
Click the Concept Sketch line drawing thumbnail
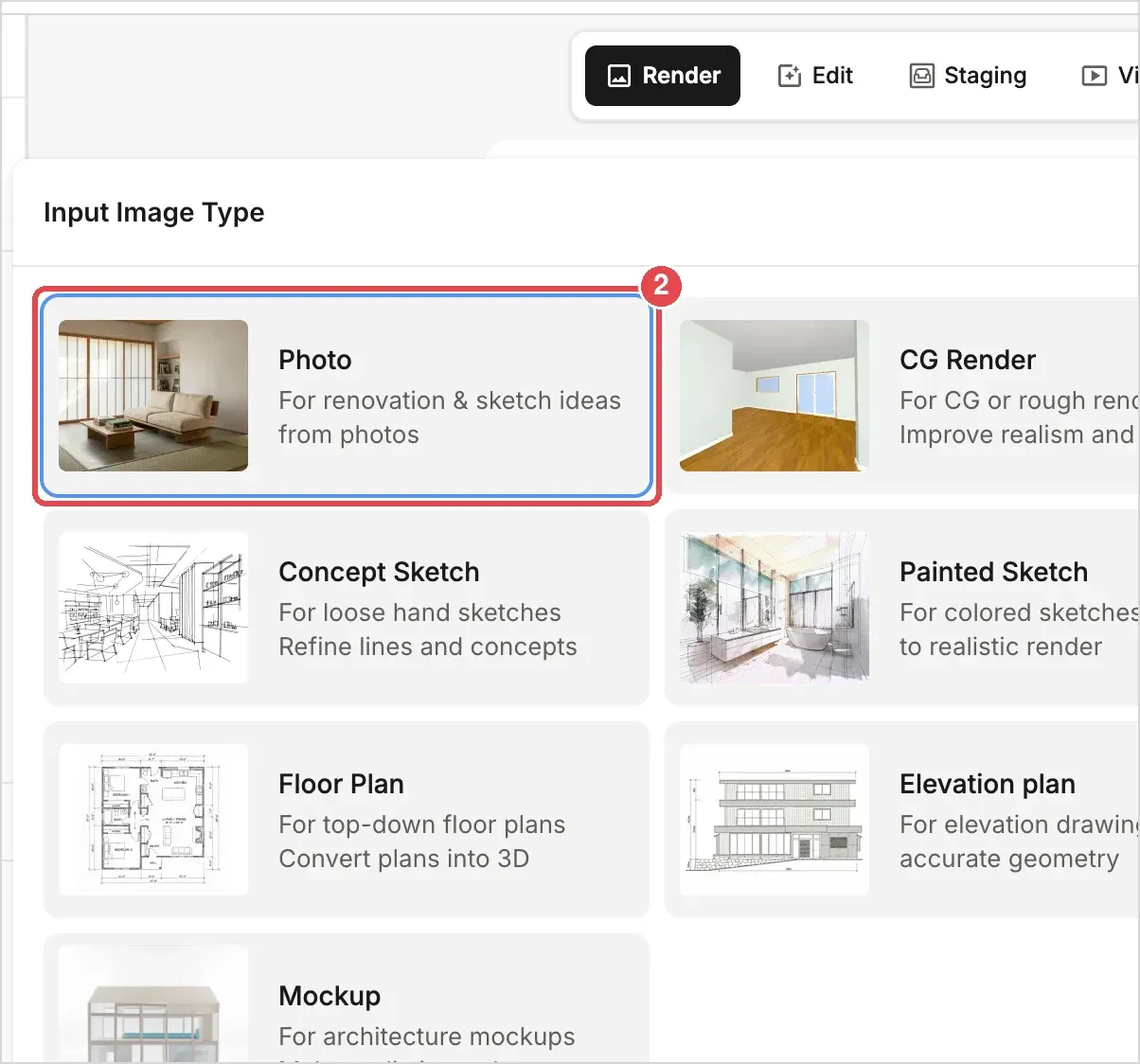pos(153,608)
